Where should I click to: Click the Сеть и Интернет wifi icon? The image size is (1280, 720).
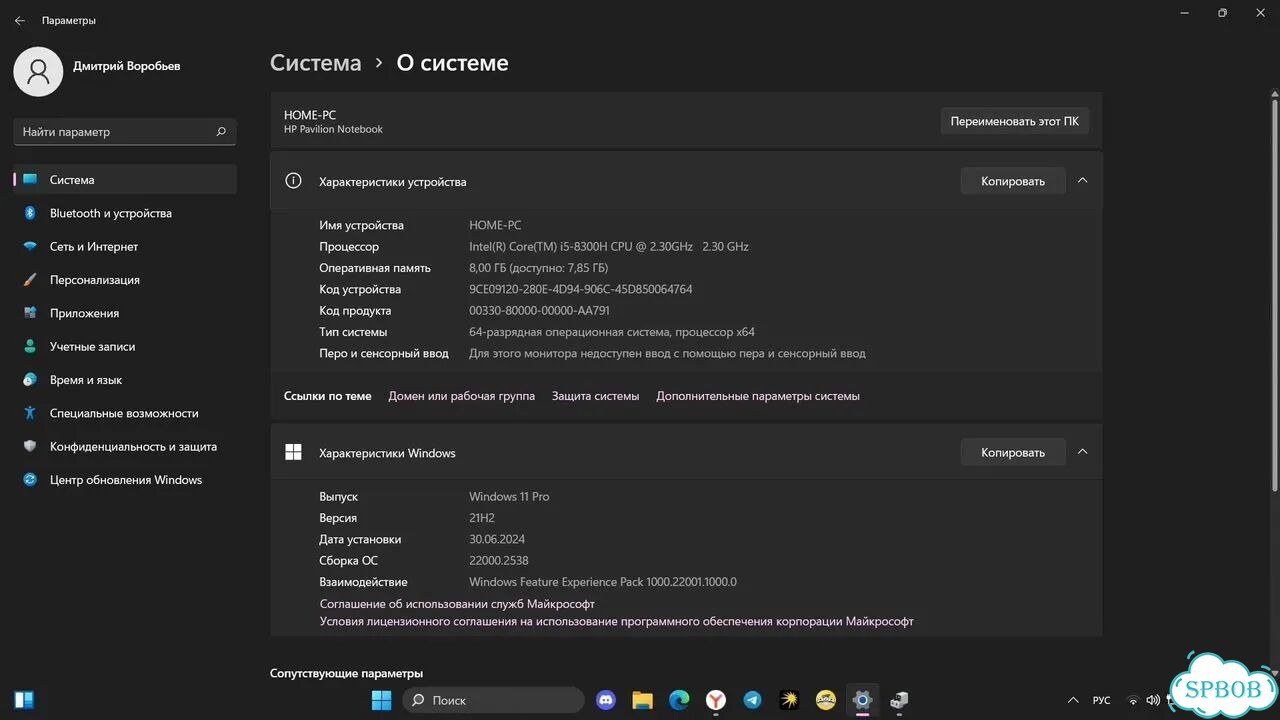pyautogui.click(x=30, y=247)
